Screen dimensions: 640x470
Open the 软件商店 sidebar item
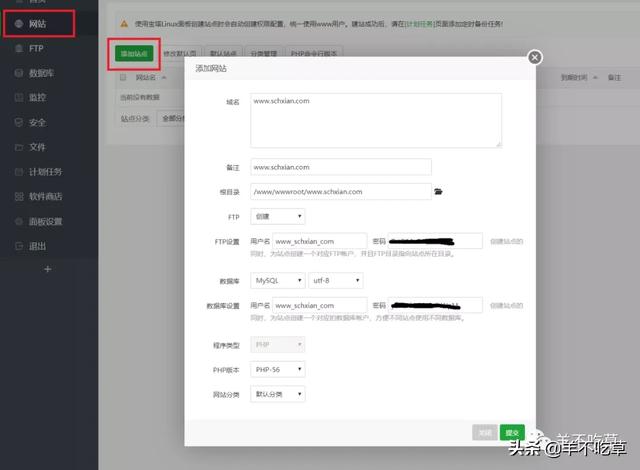(x=38, y=197)
